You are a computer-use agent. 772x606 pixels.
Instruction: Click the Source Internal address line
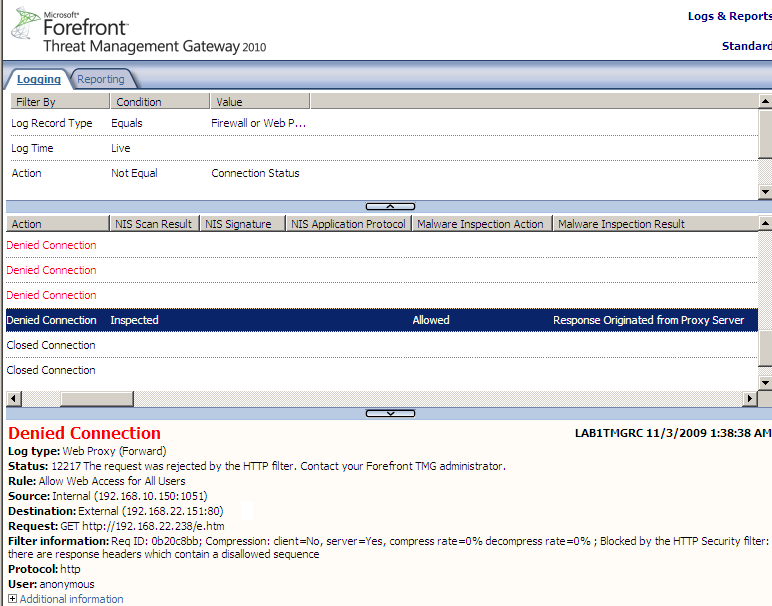point(108,496)
